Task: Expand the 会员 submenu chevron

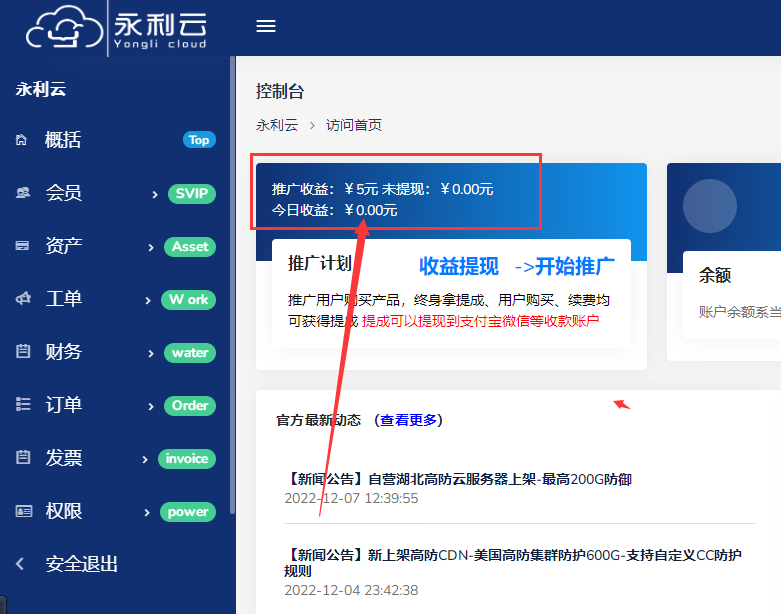Action: point(154,195)
